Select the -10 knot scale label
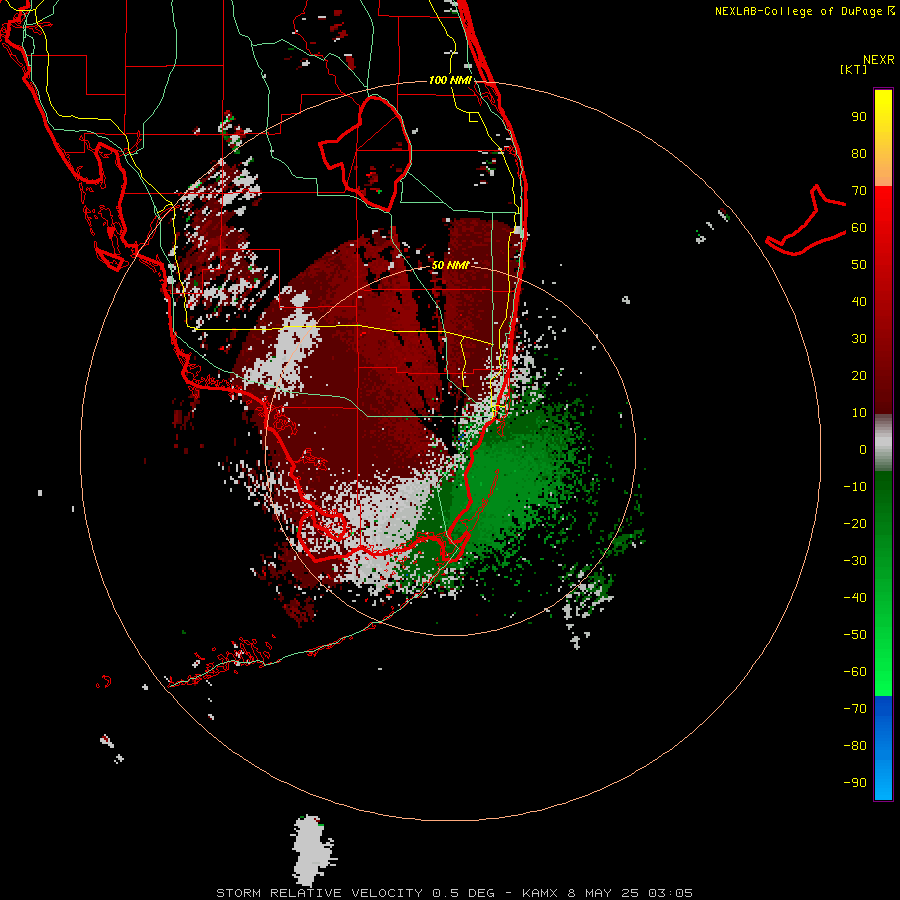The width and height of the screenshot is (900, 900). point(855,487)
